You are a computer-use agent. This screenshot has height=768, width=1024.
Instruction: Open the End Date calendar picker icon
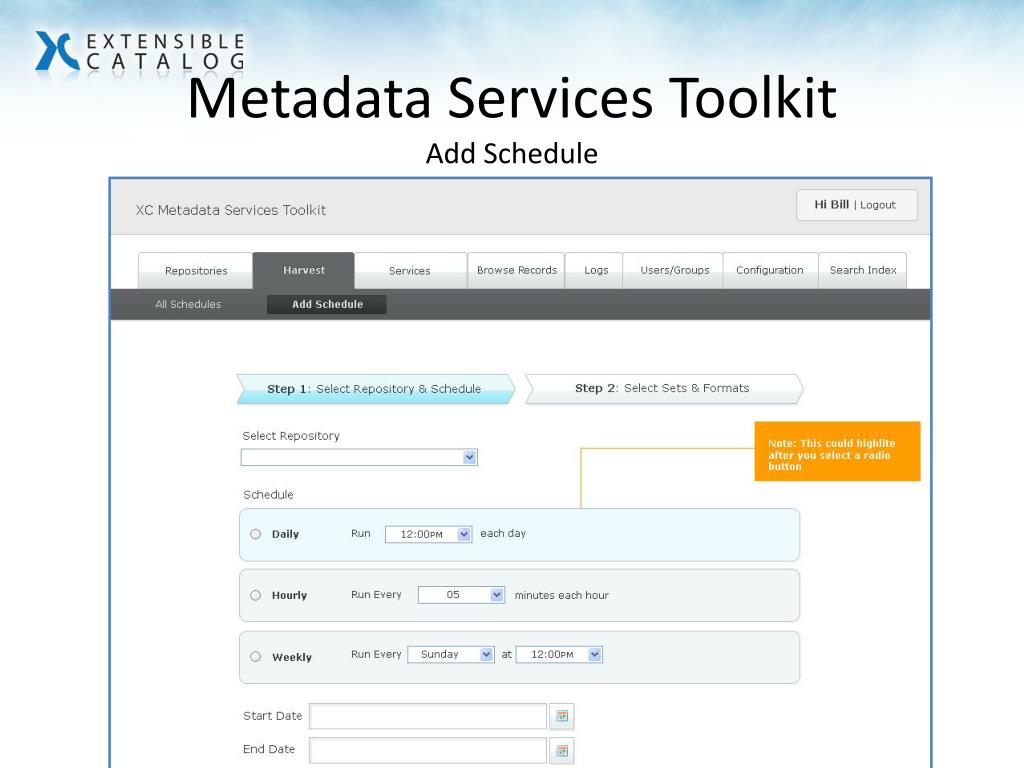562,751
